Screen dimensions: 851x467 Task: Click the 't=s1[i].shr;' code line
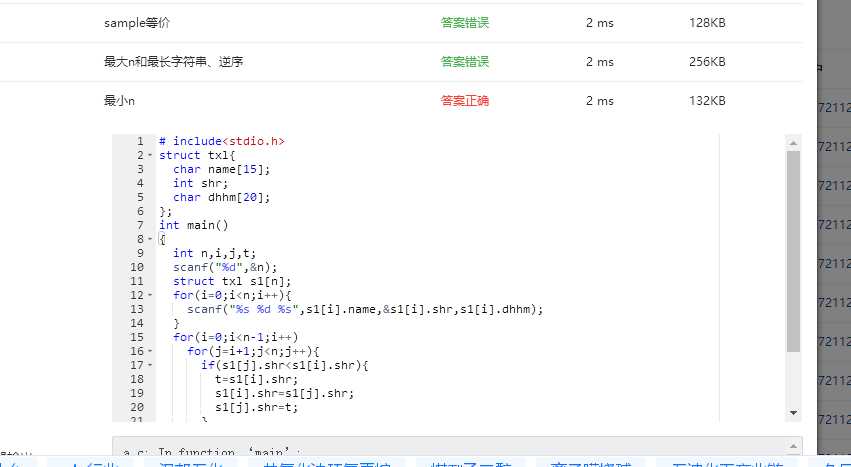coord(257,380)
